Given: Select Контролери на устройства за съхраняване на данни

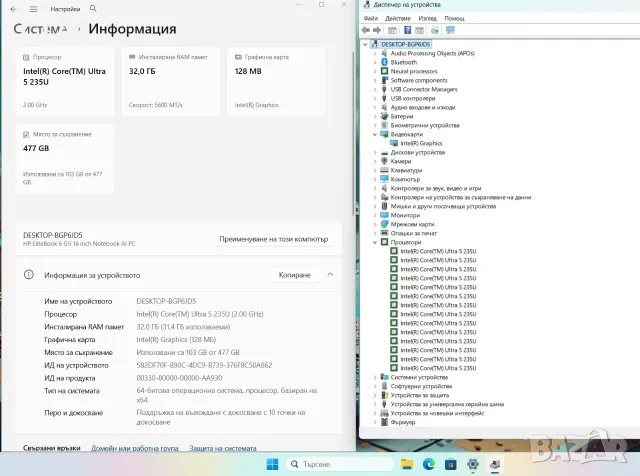Looking at the screenshot, I should [461, 197].
